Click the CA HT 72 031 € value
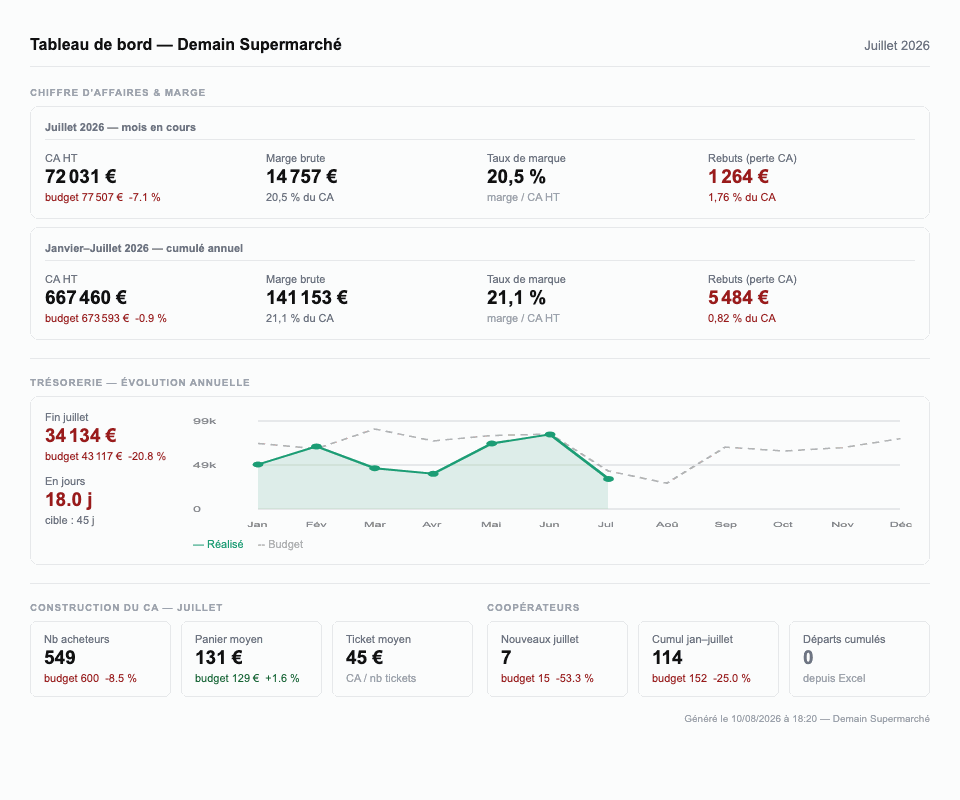The width and height of the screenshot is (960, 800). [80, 177]
